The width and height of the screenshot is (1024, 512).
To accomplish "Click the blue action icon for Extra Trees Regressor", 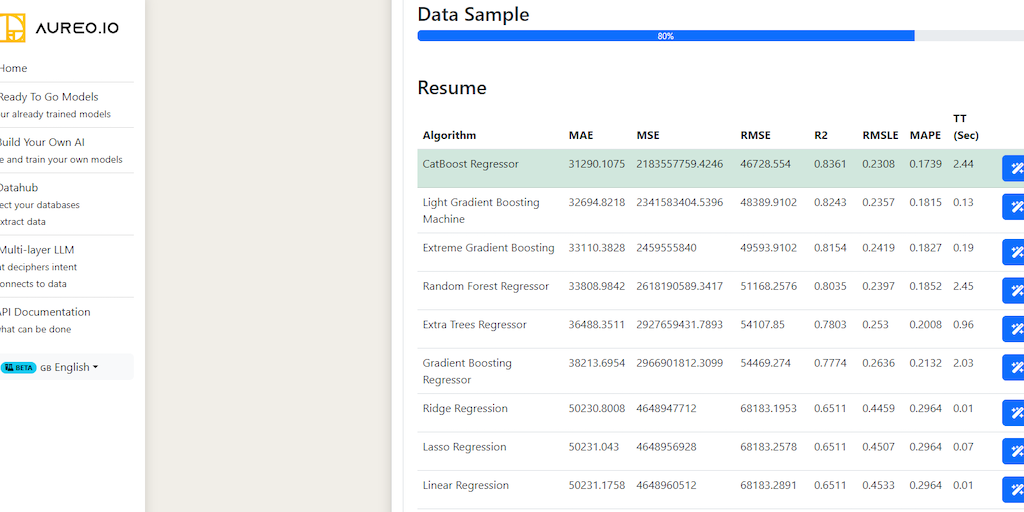I will [x=1014, y=329].
